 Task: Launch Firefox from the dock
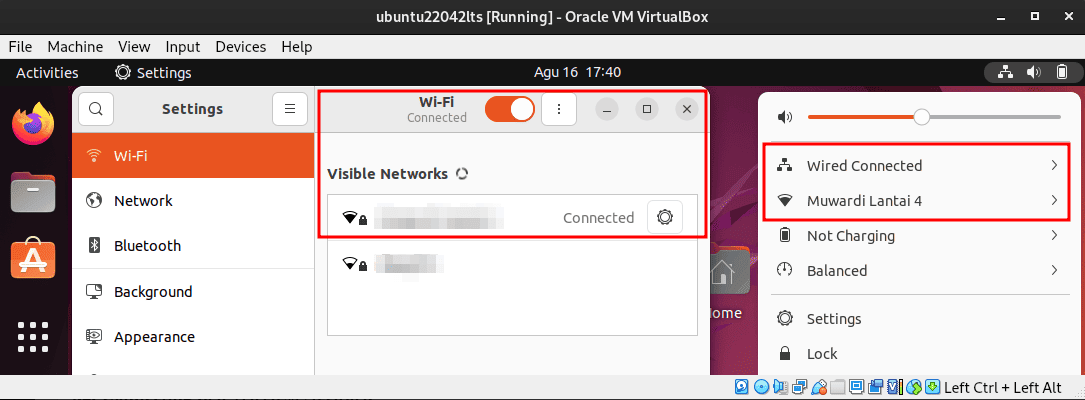coord(33,123)
